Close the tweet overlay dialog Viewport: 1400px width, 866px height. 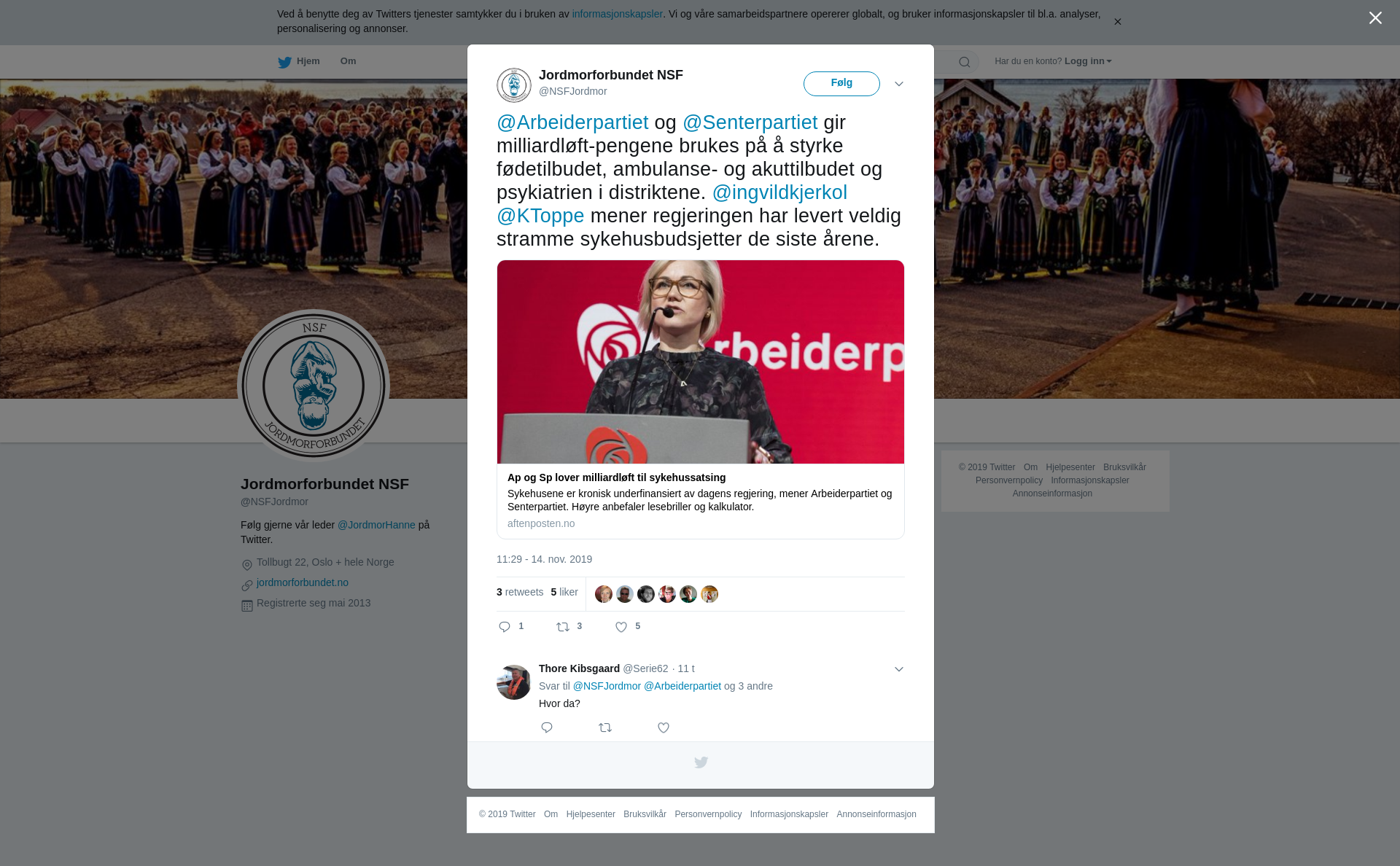tap(1375, 18)
